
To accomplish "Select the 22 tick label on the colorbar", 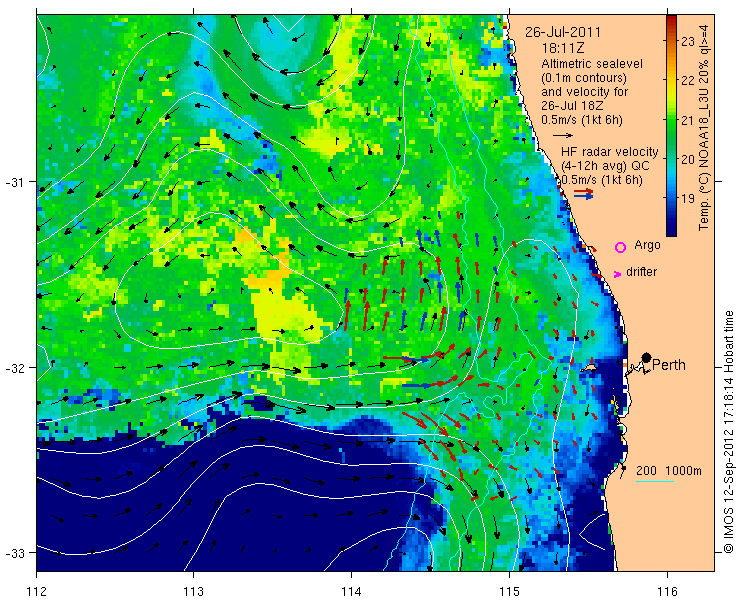I will [688, 81].
